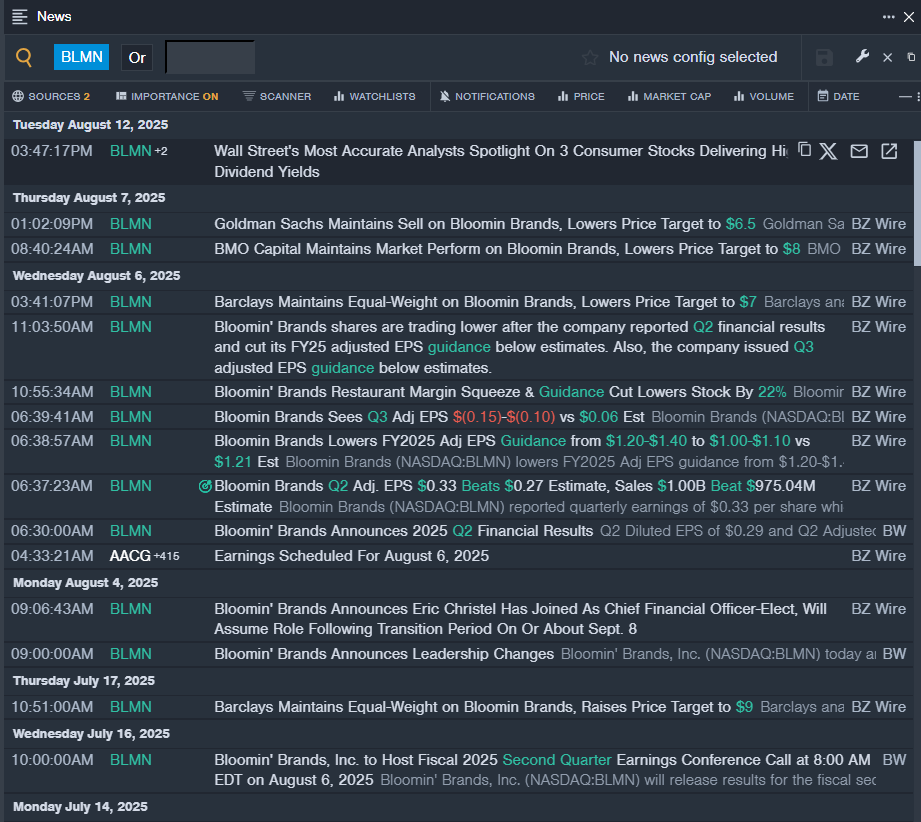Click the star icon beside news config
This screenshot has width=921, height=822.
(590, 58)
